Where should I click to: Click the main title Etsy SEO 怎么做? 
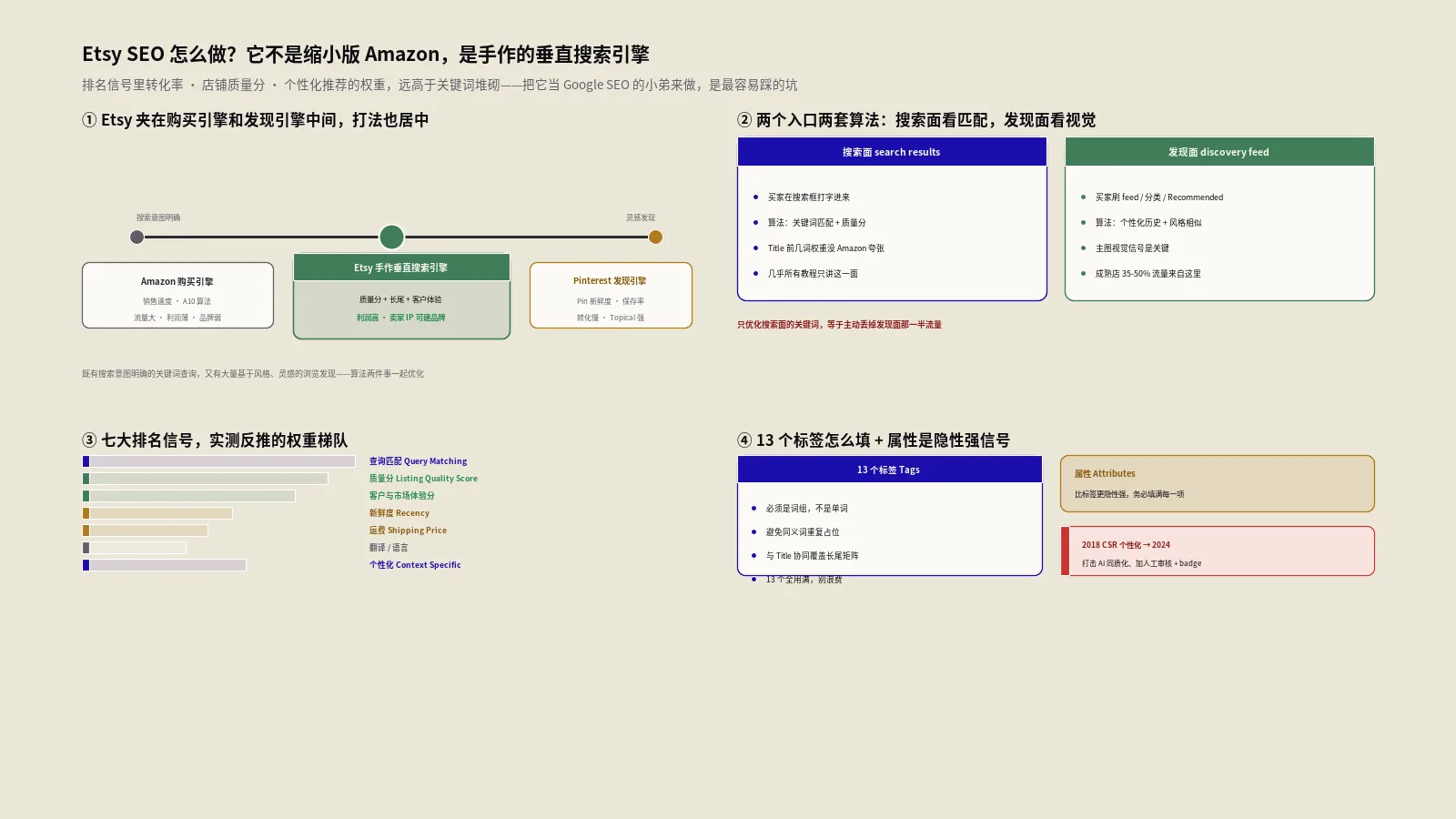tap(366, 55)
